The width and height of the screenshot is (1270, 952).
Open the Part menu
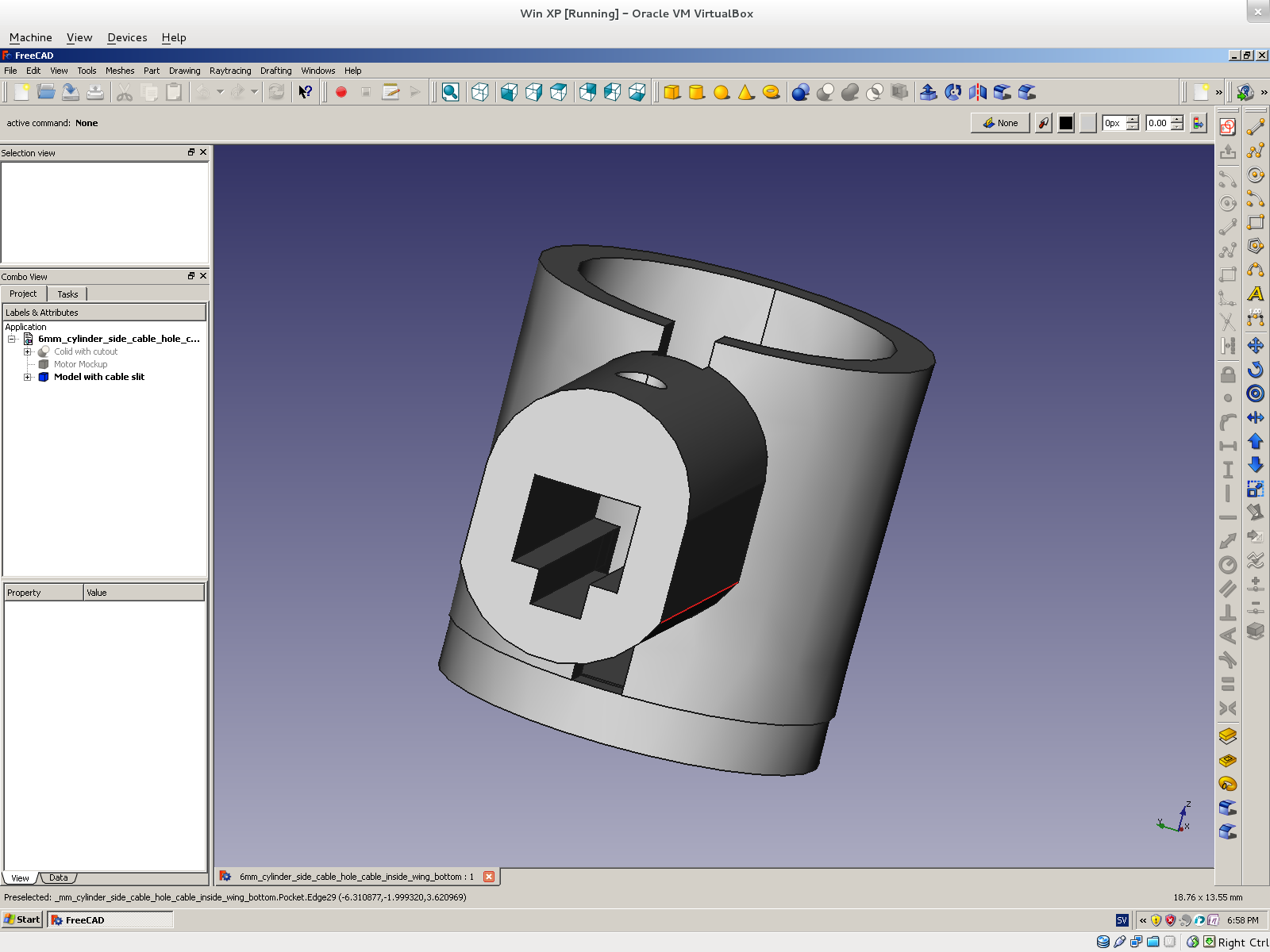click(x=152, y=71)
